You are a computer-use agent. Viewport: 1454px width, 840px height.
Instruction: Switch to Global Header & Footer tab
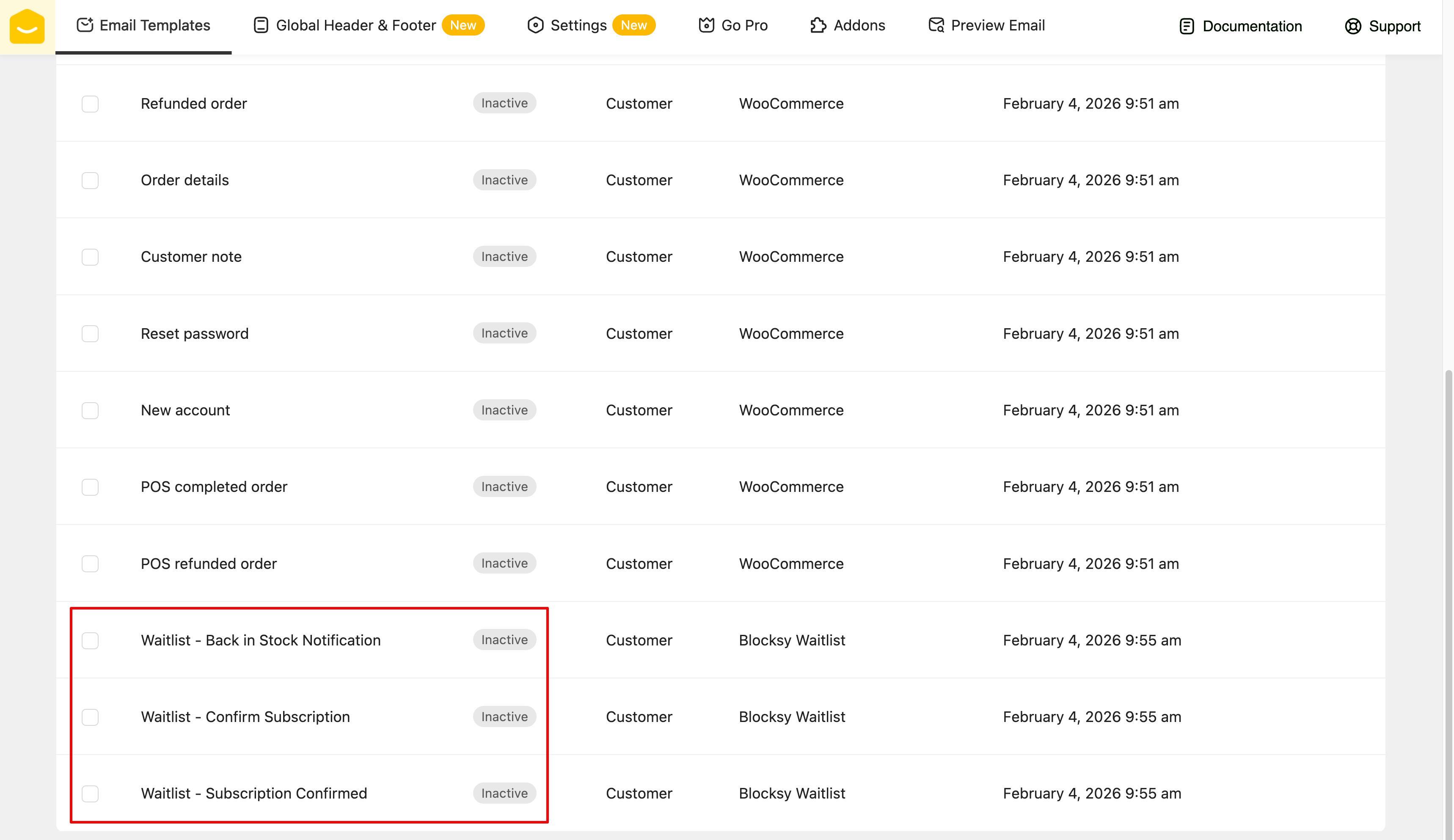point(355,25)
